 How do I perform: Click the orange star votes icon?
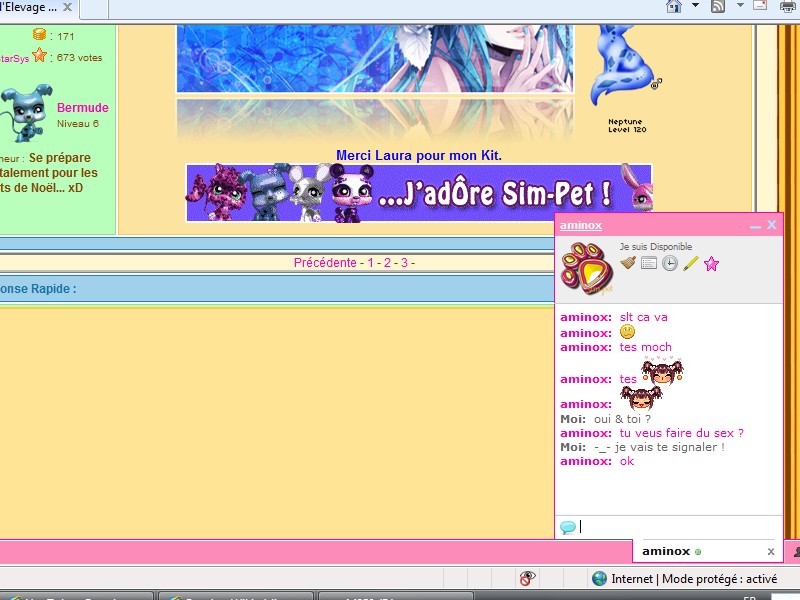pyautogui.click(x=39, y=55)
